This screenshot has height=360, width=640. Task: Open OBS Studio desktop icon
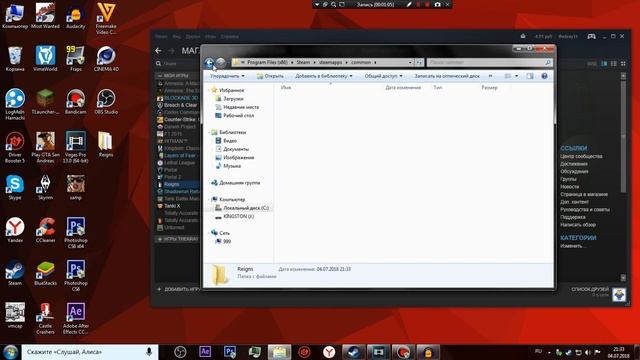click(106, 102)
